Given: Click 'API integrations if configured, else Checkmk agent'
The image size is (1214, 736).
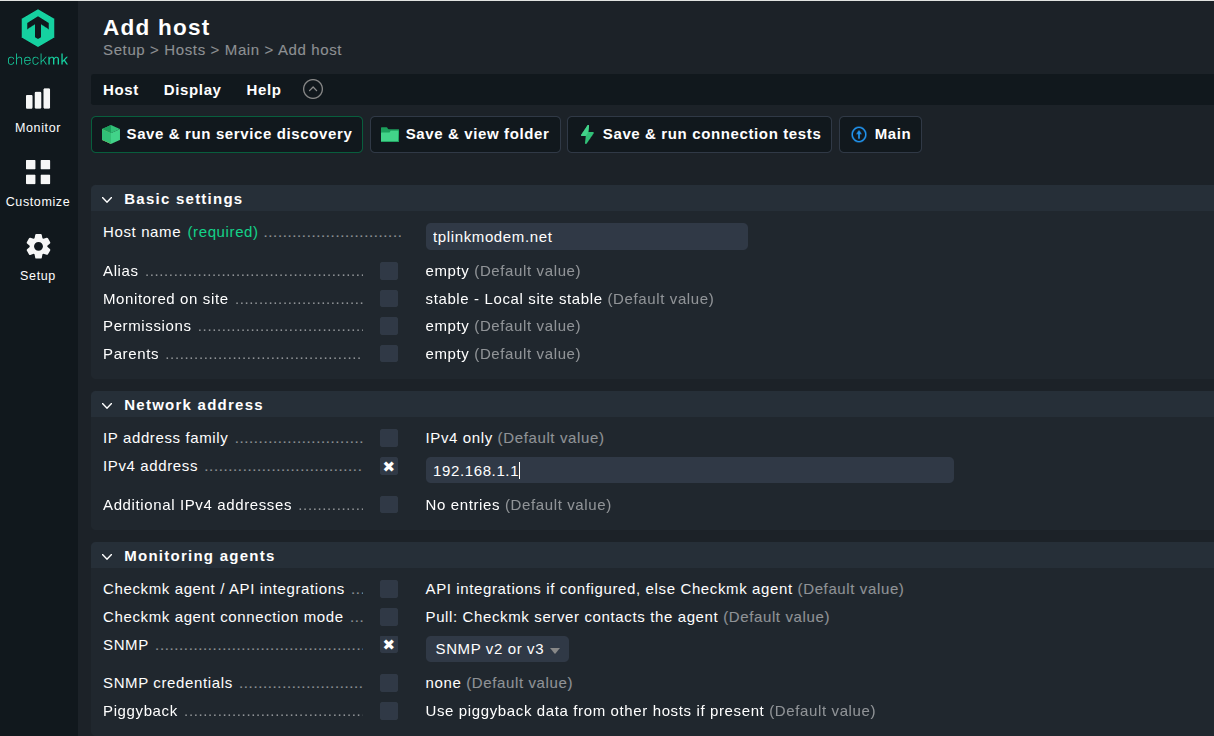Looking at the screenshot, I should [609, 589].
